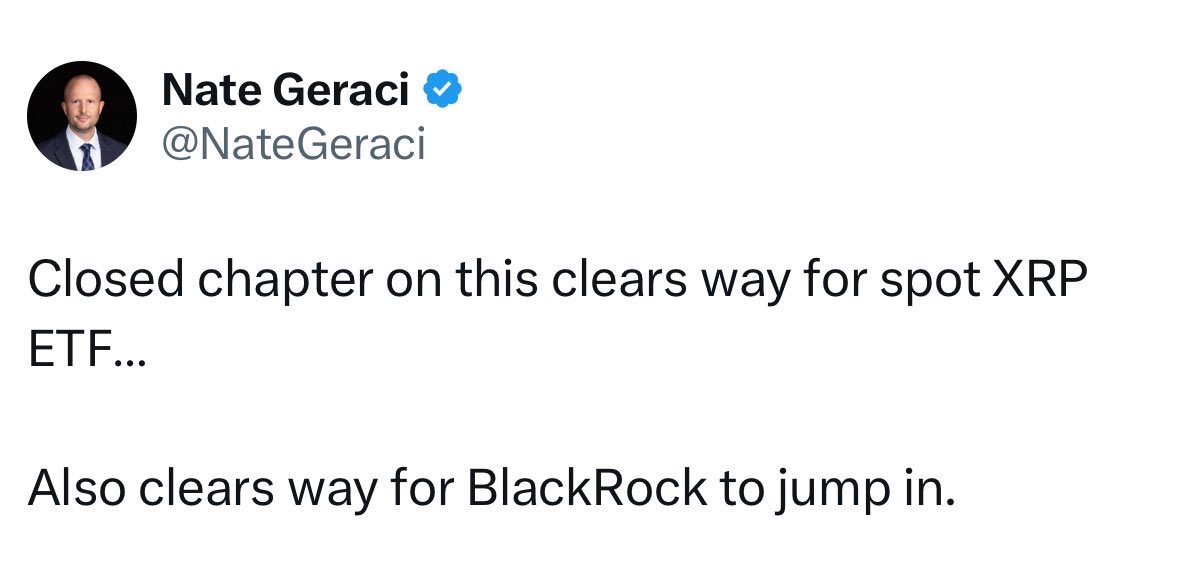Click the final word "in."
This screenshot has height=580, width=1179.
(920, 489)
